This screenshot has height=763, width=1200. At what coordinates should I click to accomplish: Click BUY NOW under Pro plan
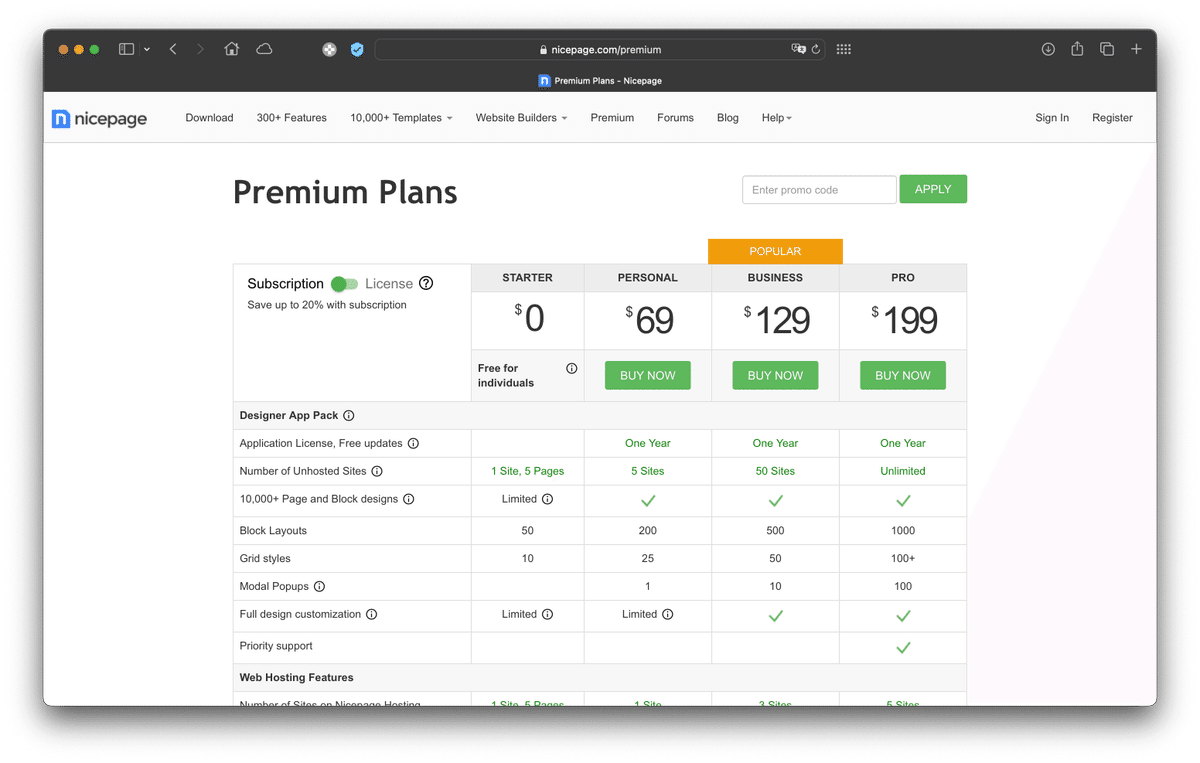pyautogui.click(x=903, y=376)
